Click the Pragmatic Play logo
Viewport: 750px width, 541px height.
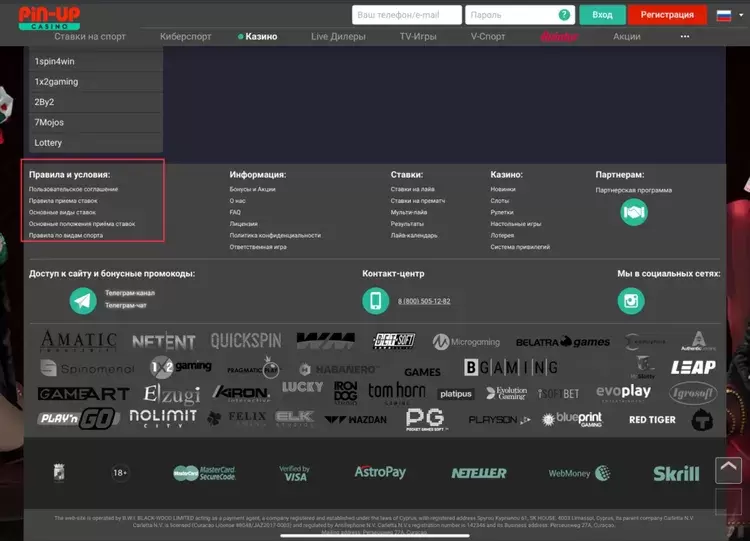[254, 368]
